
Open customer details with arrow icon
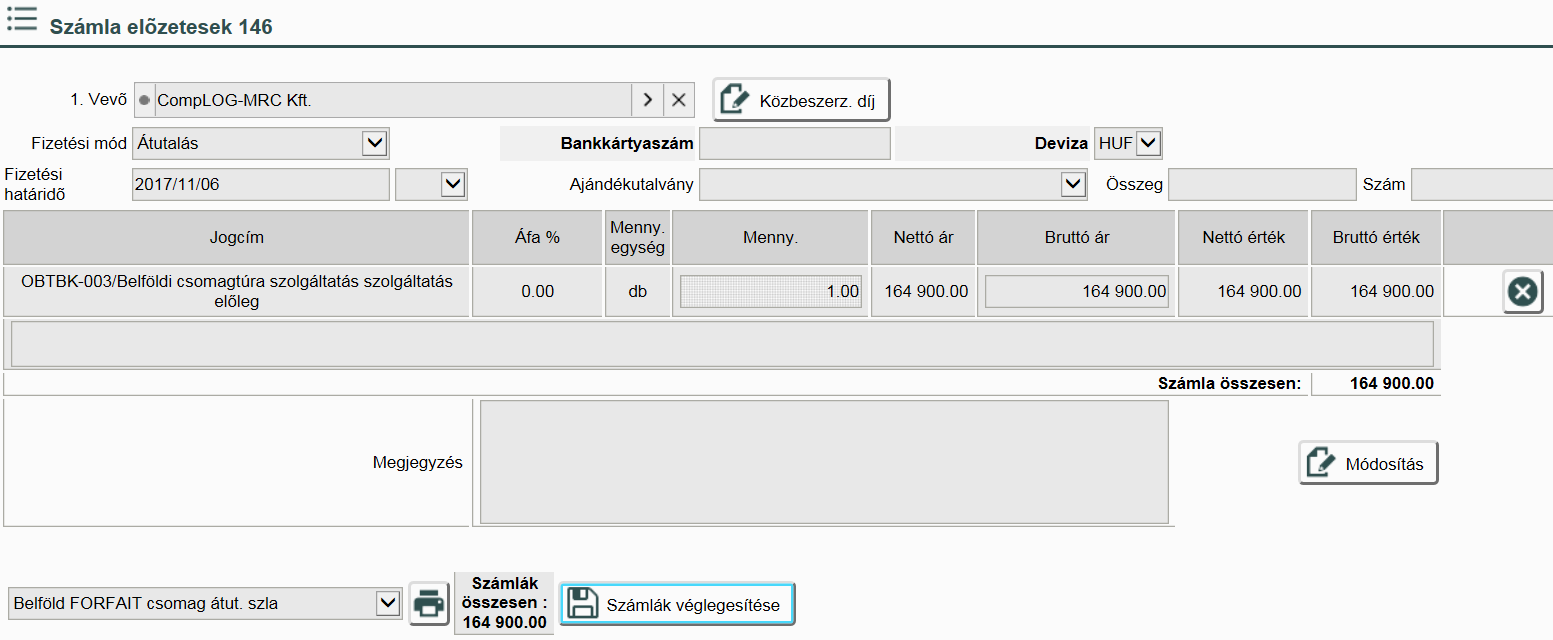coord(647,100)
